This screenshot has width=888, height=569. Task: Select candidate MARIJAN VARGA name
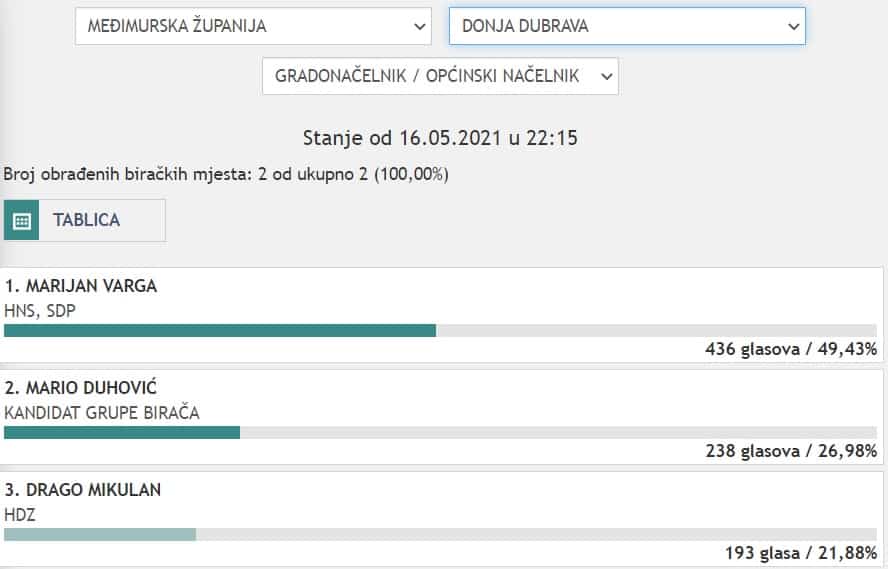tap(81, 286)
